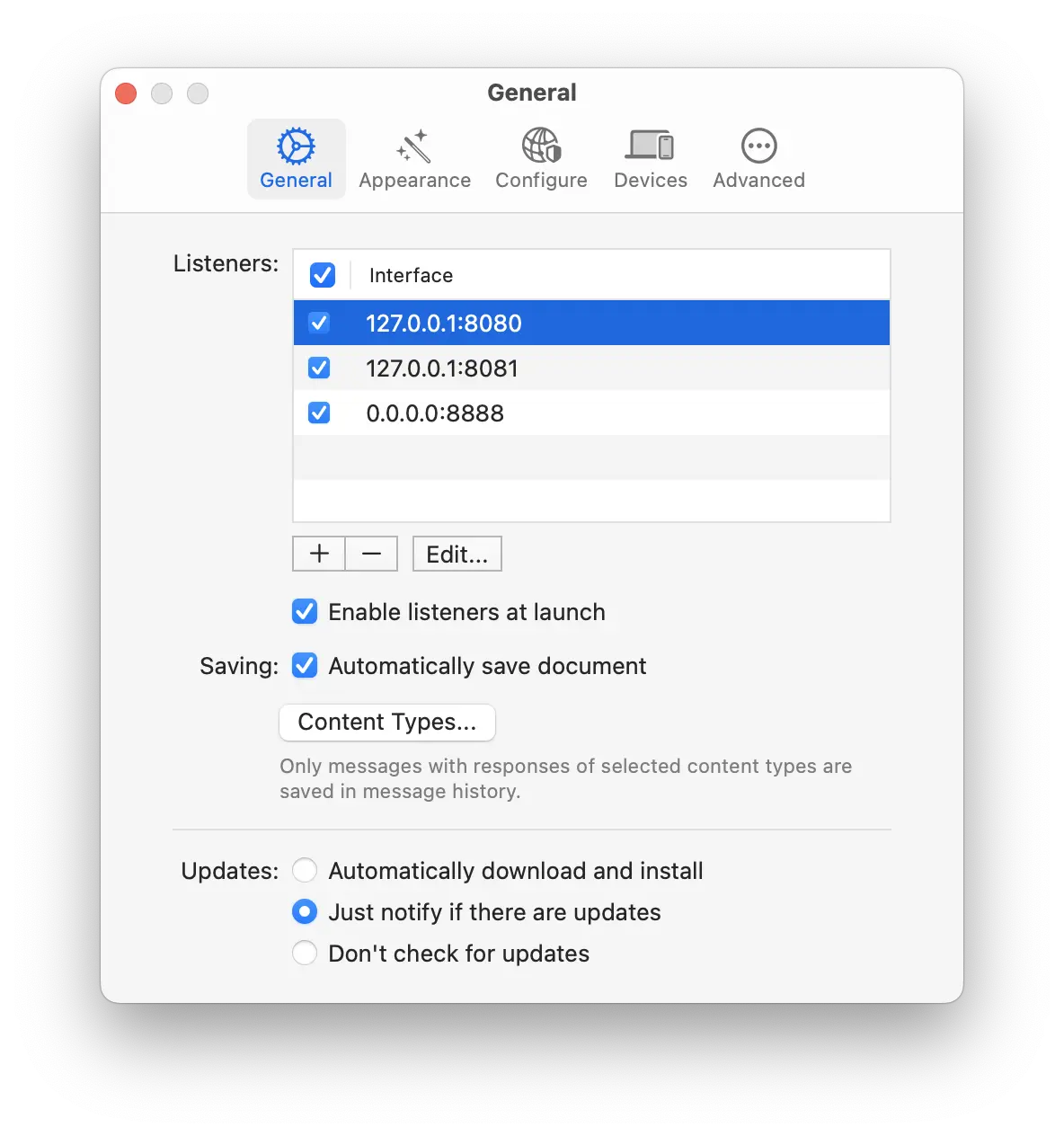Open the Devices laptop and phone icon
The width and height of the screenshot is (1064, 1136).
[650, 146]
